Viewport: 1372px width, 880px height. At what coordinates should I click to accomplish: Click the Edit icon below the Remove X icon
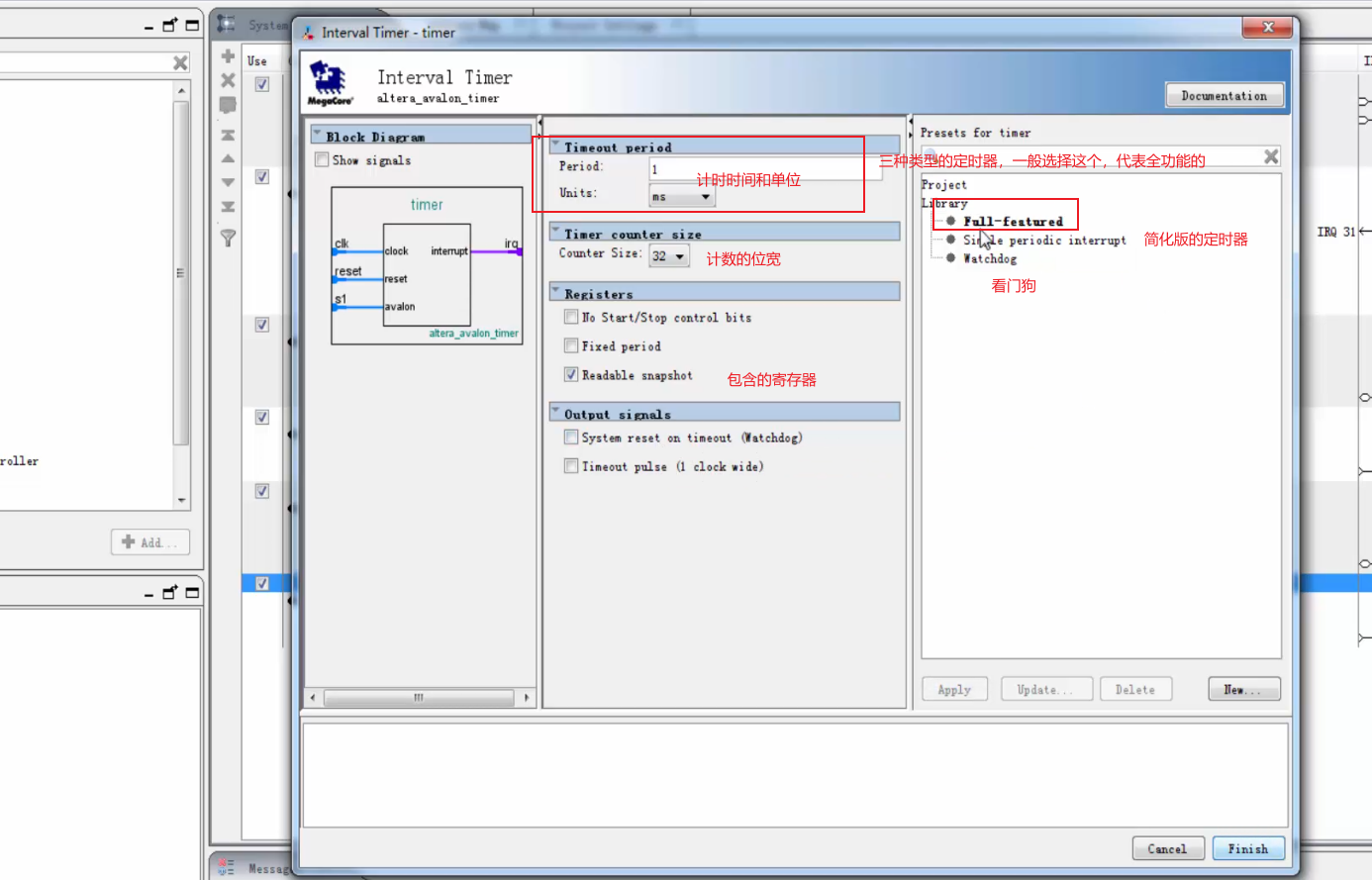[x=228, y=104]
